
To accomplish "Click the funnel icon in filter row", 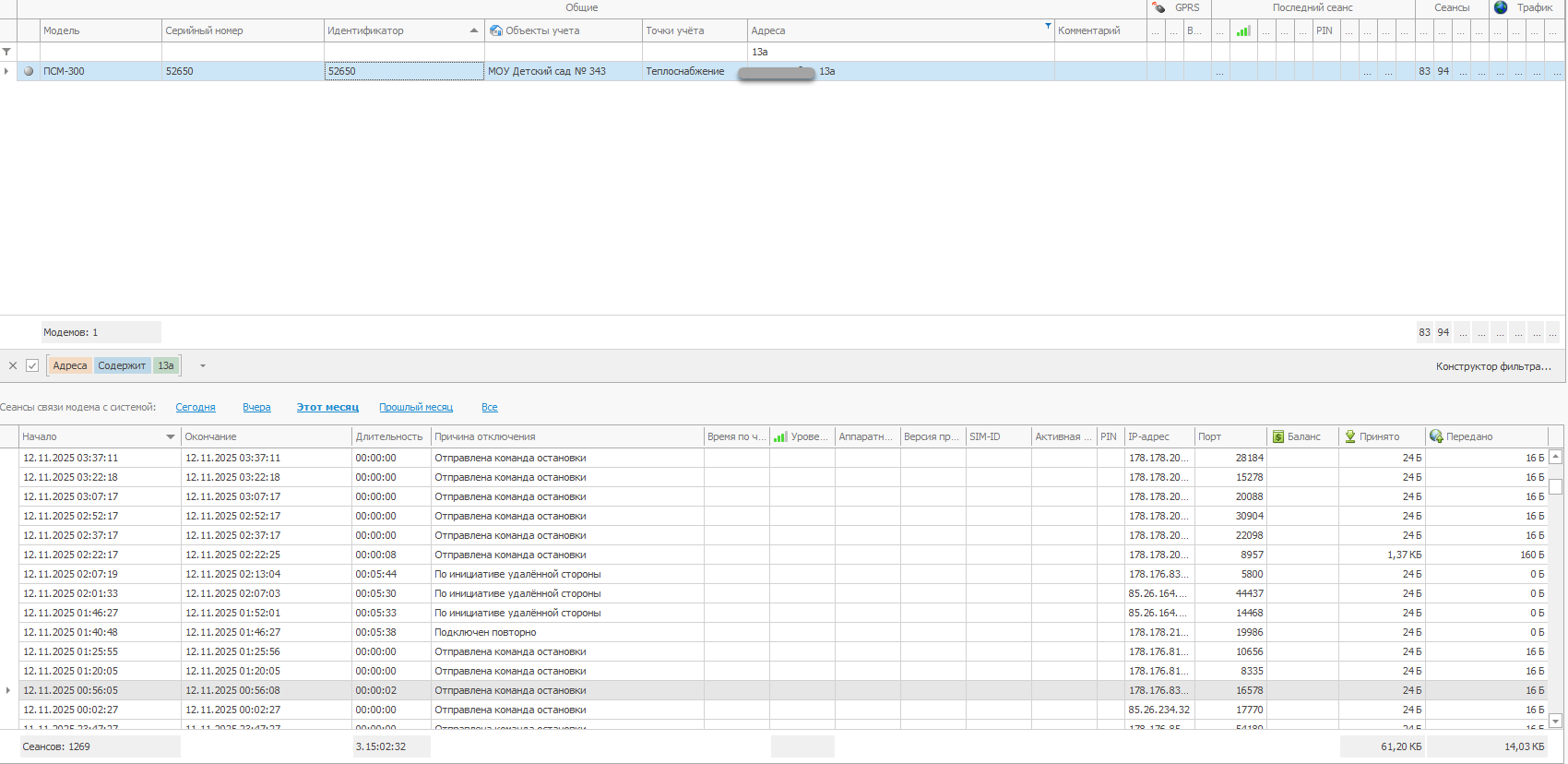I will (7, 52).
